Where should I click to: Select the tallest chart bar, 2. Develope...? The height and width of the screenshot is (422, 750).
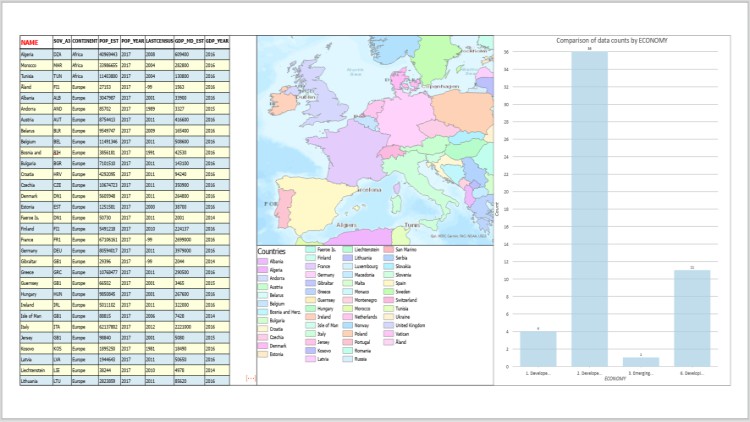click(x=589, y=209)
